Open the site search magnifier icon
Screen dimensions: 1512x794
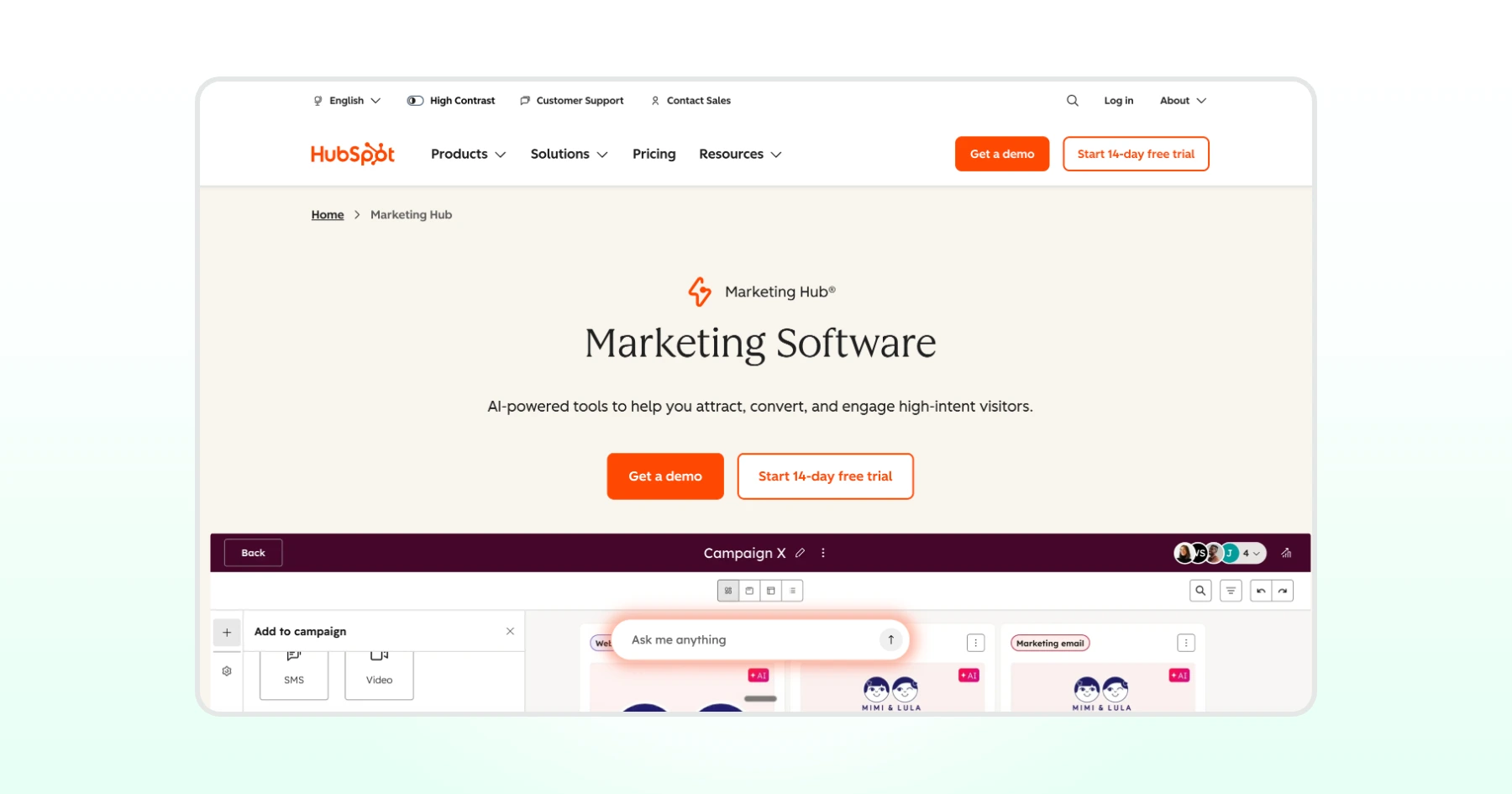point(1073,101)
